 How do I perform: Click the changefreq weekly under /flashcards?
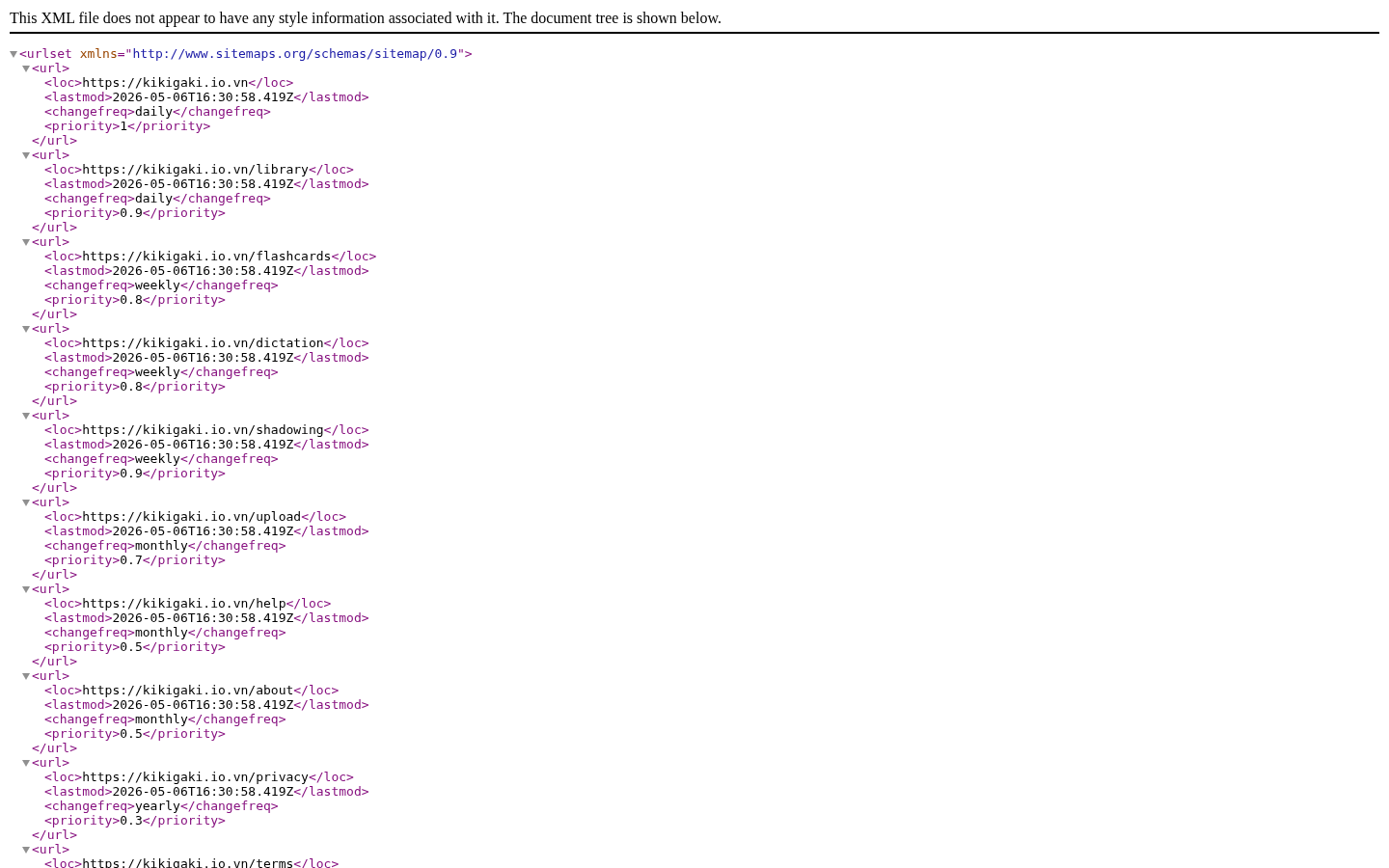pos(157,285)
